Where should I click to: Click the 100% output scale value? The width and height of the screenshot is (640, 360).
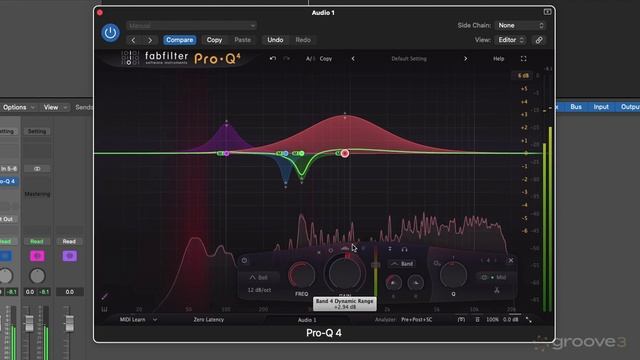(x=492, y=320)
